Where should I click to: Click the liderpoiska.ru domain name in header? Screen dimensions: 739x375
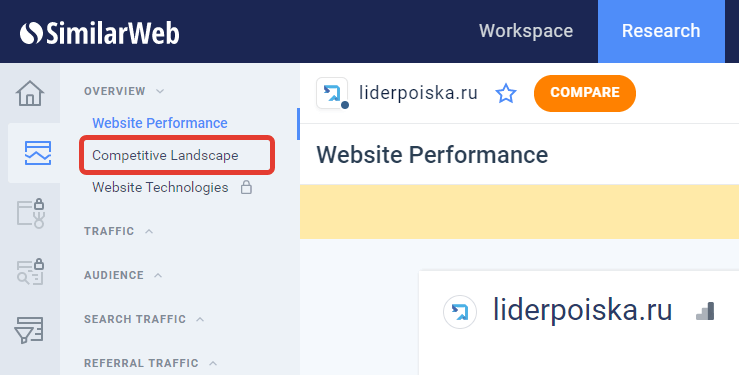pos(418,93)
